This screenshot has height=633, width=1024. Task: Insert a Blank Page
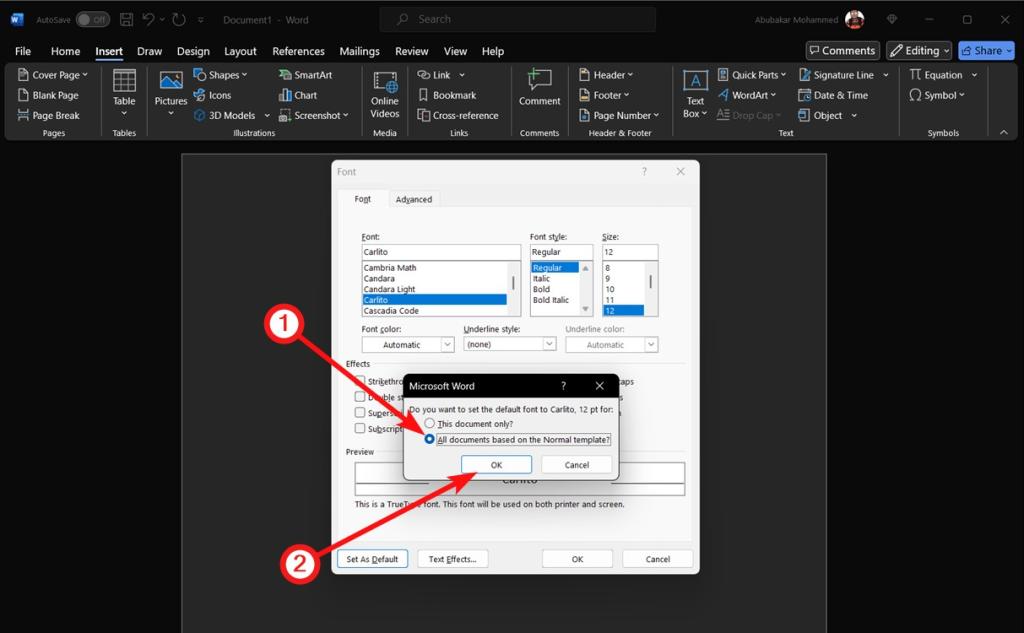pyautogui.click(x=48, y=95)
